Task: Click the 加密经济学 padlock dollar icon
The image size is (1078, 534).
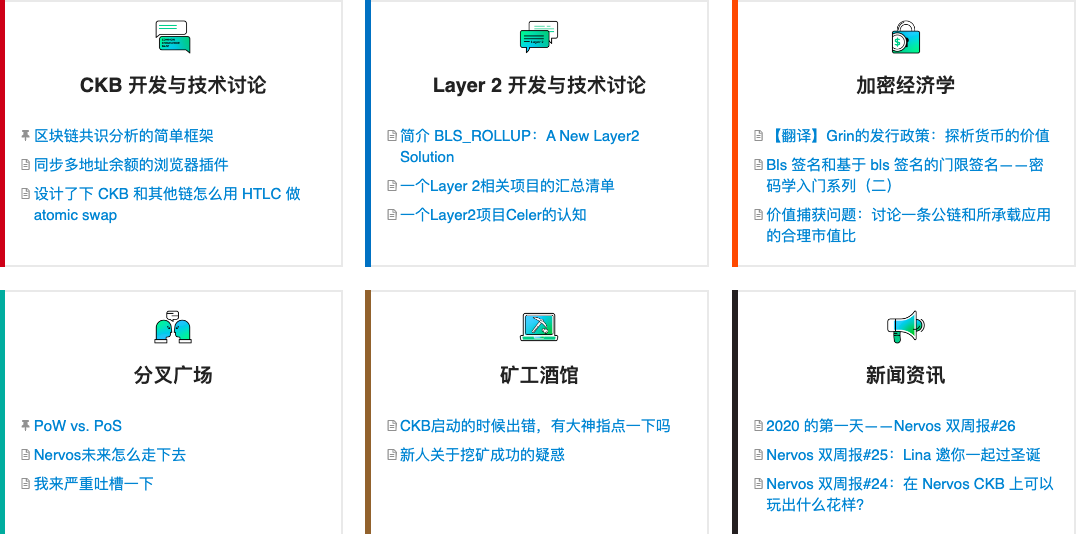Action: tap(905, 37)
